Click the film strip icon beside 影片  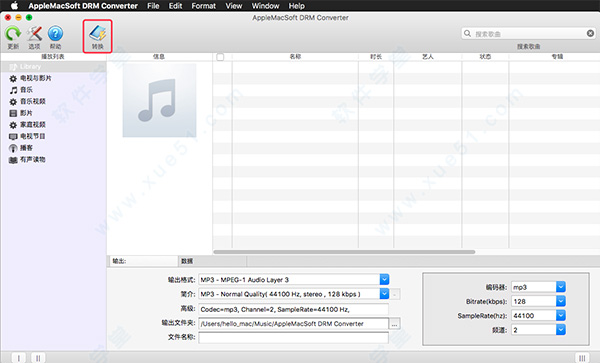tap(13, 113)
